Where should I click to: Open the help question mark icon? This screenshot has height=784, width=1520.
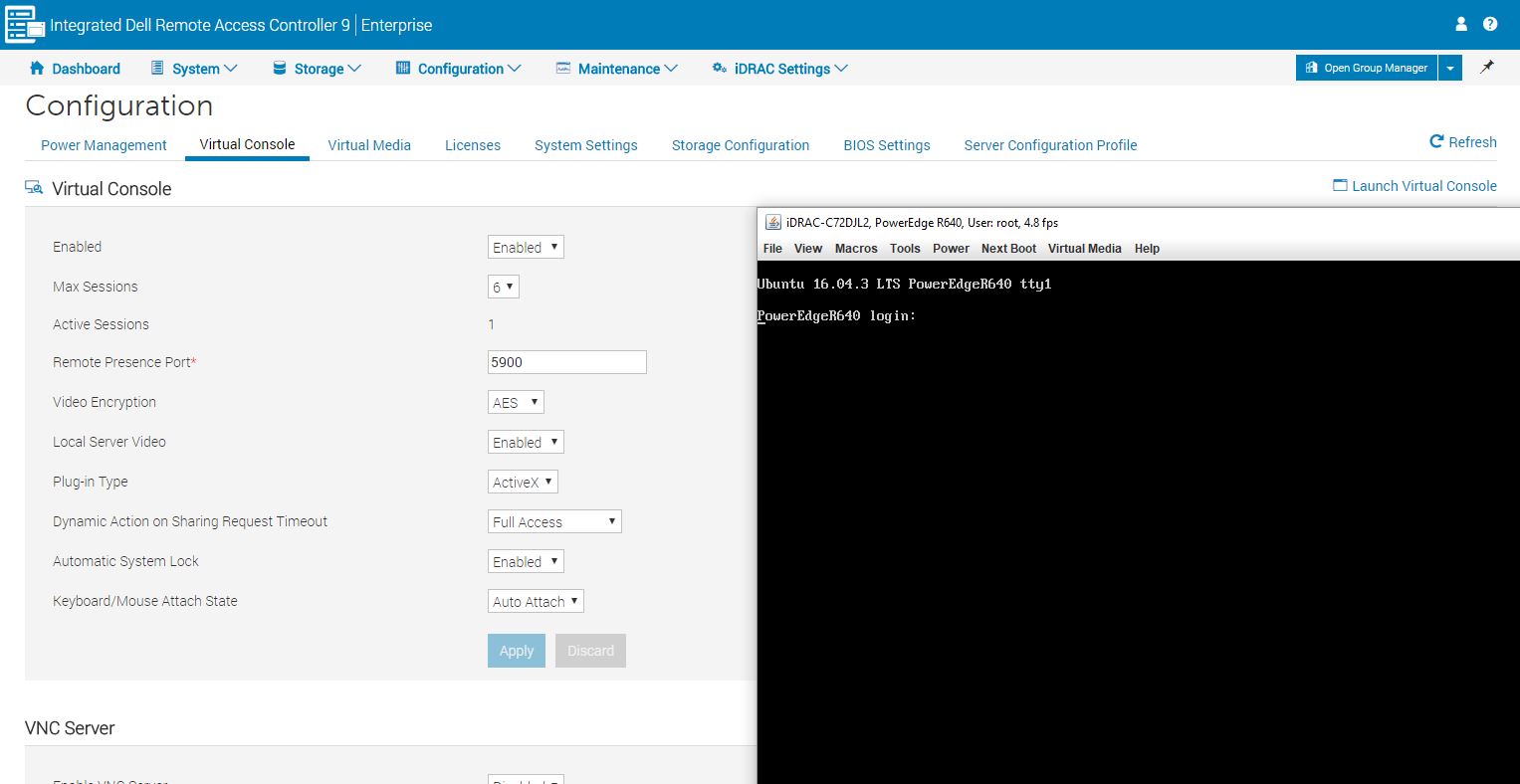click(x=1490, y=24)
